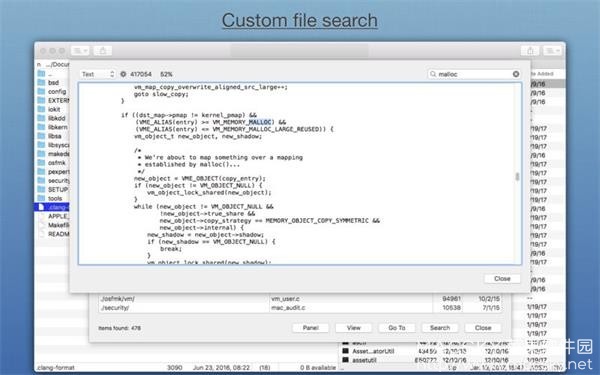
Task: Open the right toolbar view options dropdown
Action: click(553, 51)
